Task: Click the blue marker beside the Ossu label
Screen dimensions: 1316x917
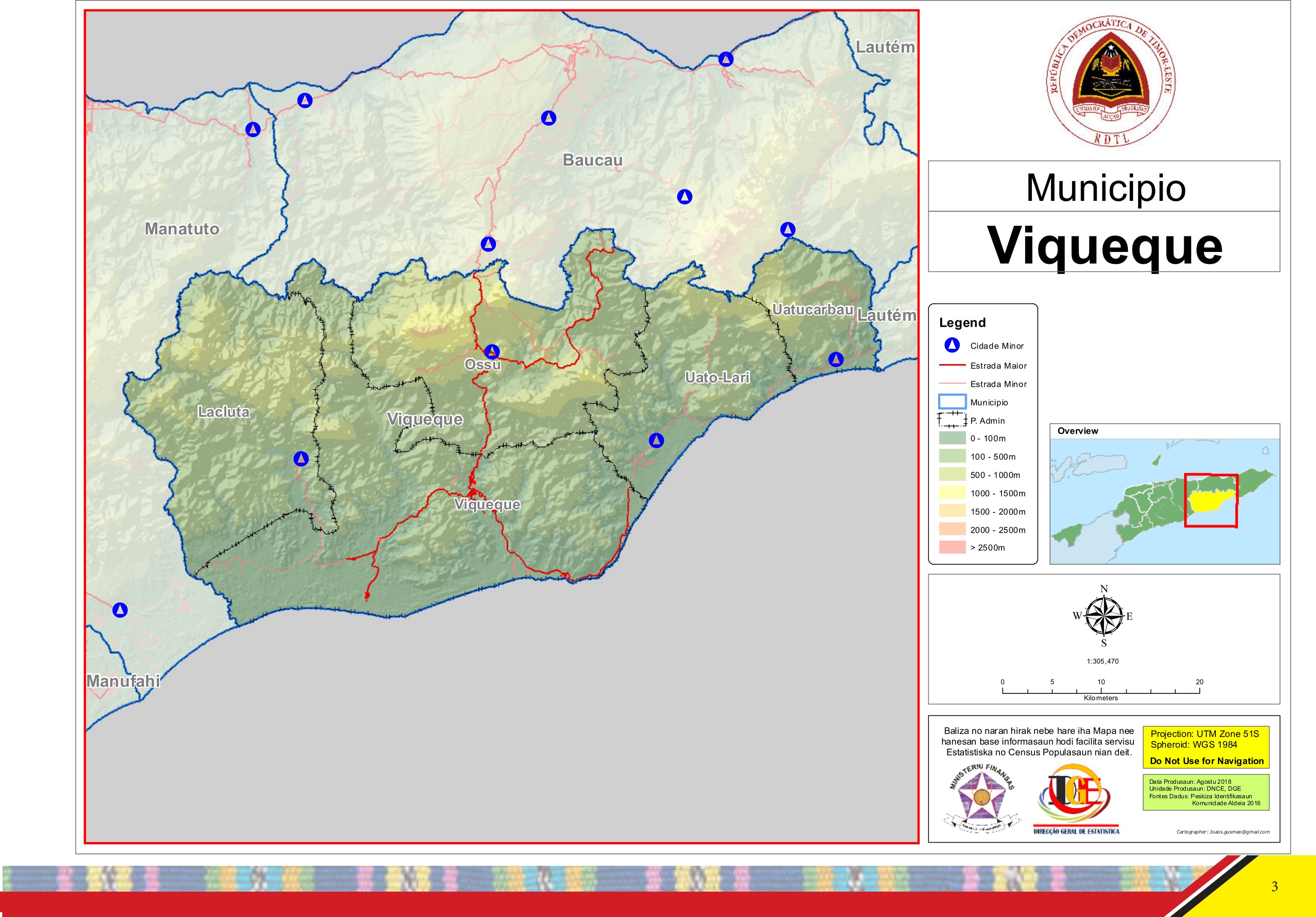Action: click(x=492, y=351)
